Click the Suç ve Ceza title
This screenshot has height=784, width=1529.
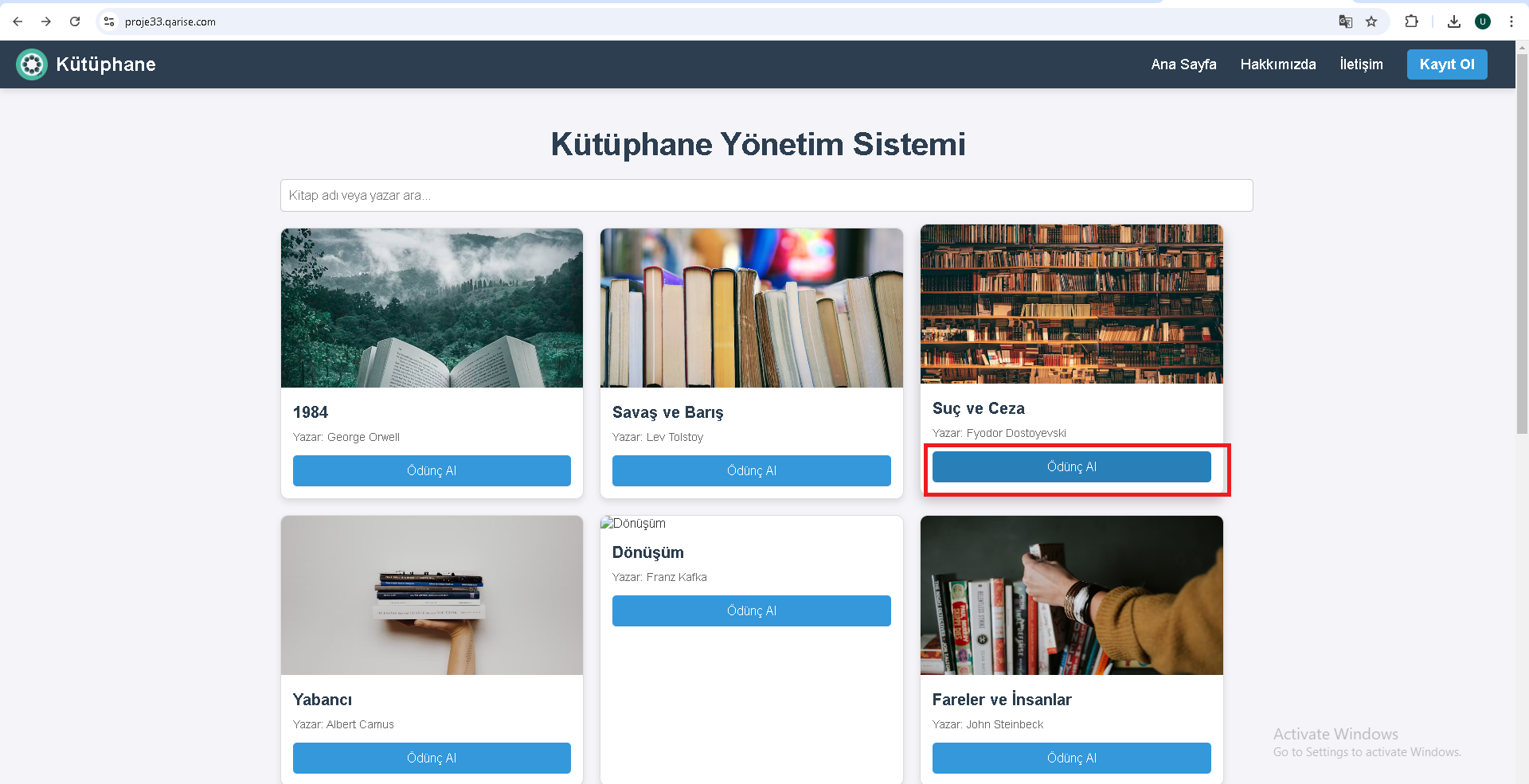979,408
